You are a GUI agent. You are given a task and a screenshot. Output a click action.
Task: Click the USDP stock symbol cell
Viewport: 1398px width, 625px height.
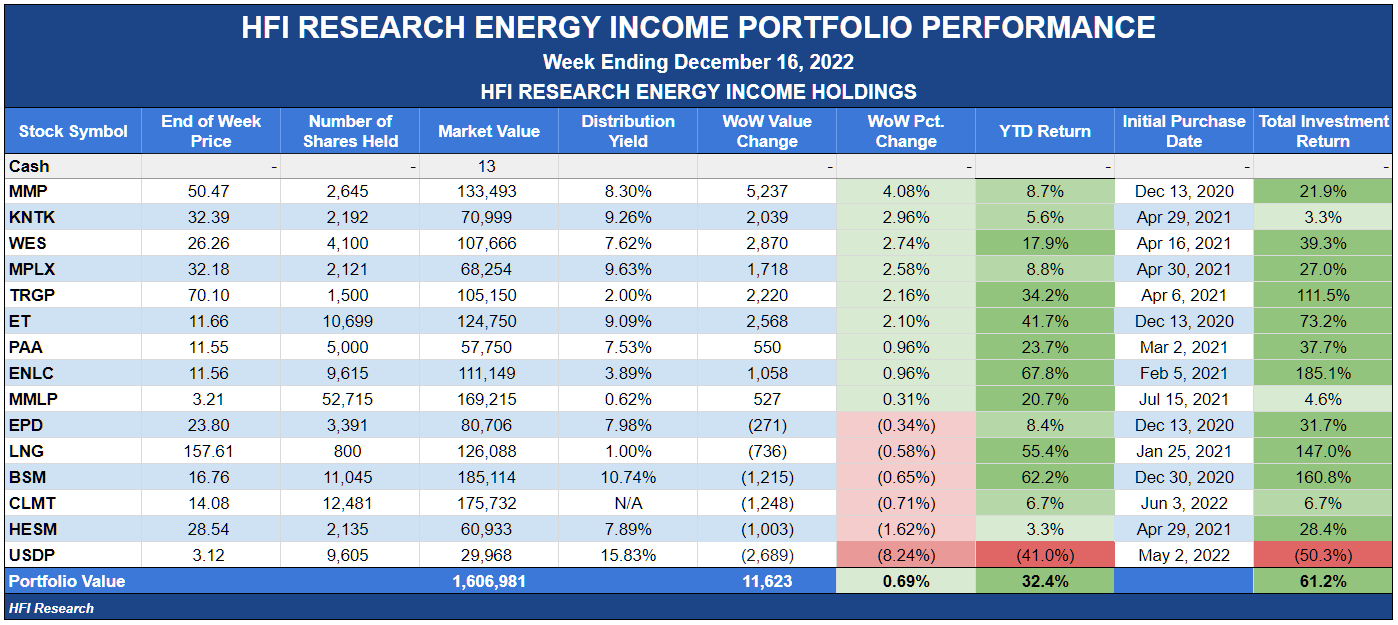tap(73, 555)
